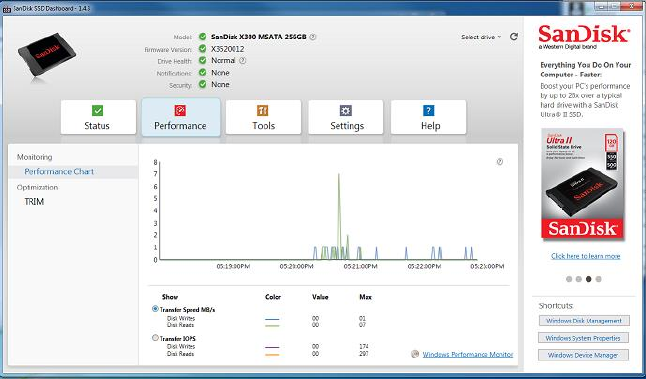Select the Transfer Speed MB/s radio button
The height and width of the screenshot is (379, 646).
coord(155,309)
